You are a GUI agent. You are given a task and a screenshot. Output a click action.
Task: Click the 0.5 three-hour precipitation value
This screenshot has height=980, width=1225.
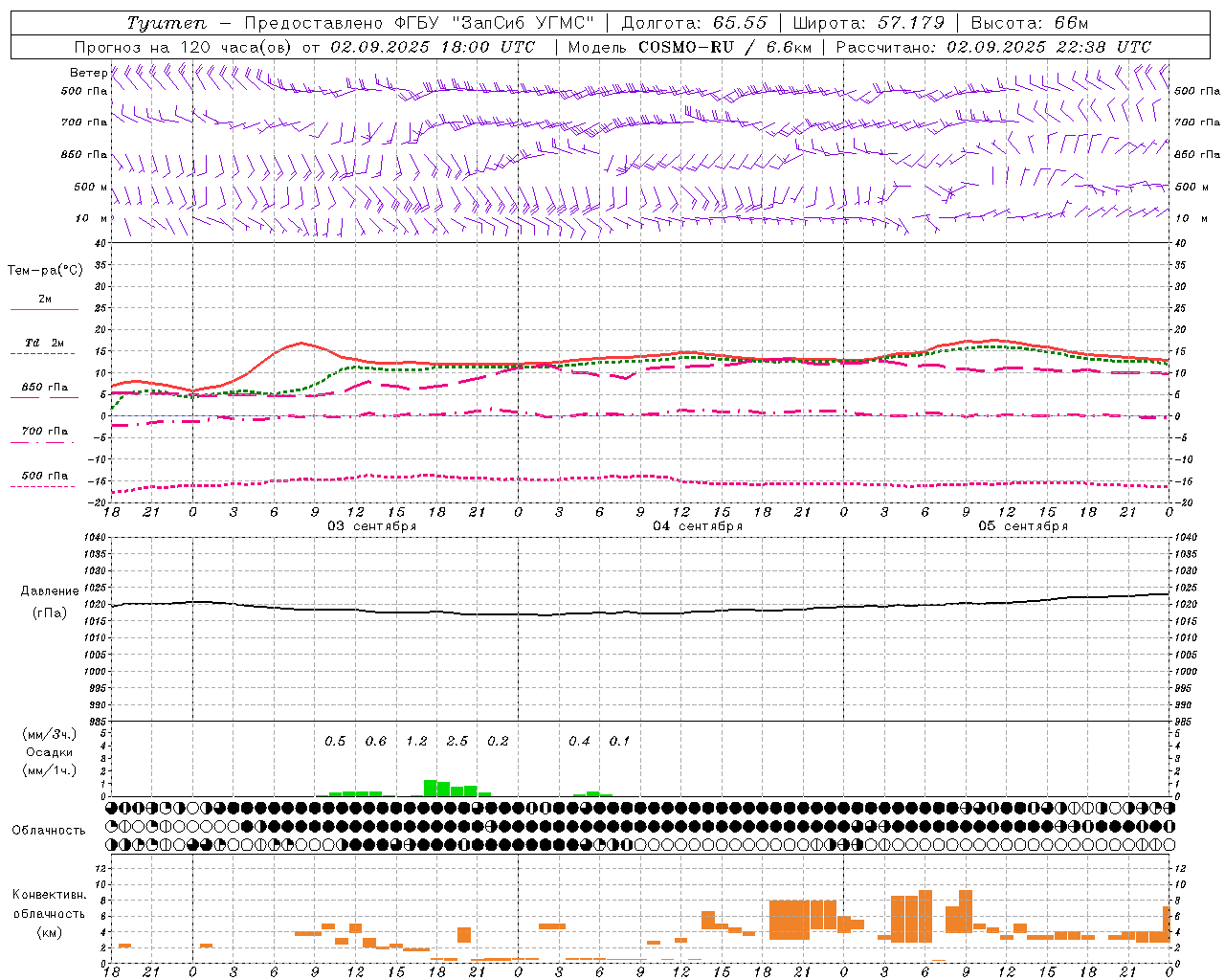tap(335, 741)
